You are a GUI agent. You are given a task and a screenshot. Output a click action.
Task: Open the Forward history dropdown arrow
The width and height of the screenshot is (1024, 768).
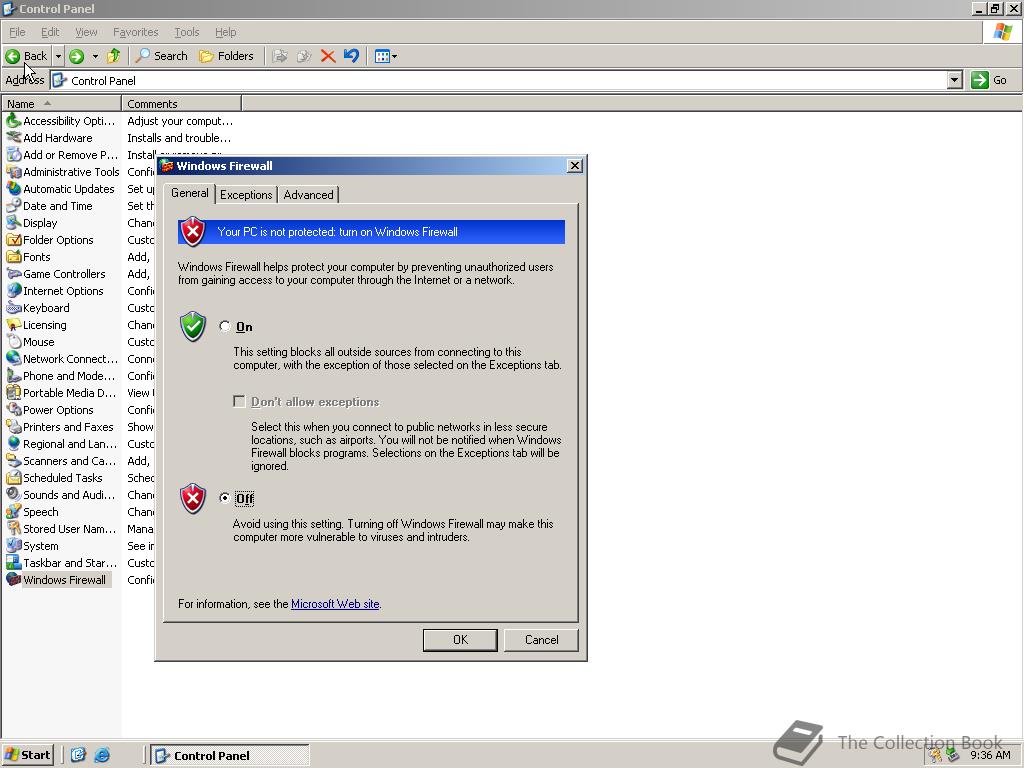point(95,56)
